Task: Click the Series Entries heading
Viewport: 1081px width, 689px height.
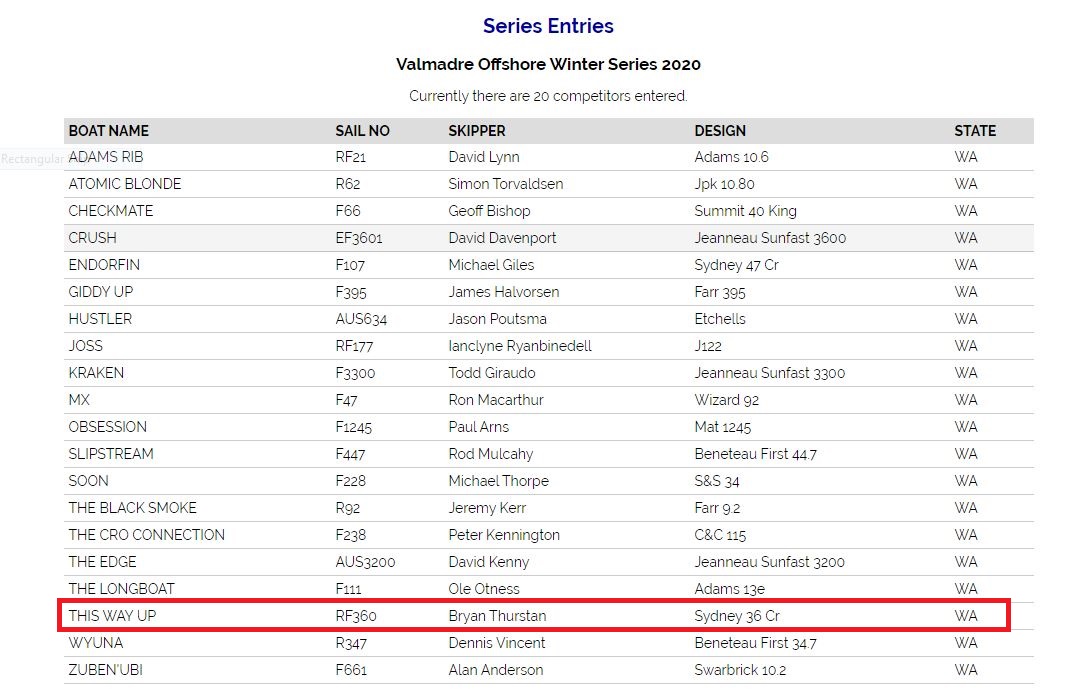Action: (548, 26)
